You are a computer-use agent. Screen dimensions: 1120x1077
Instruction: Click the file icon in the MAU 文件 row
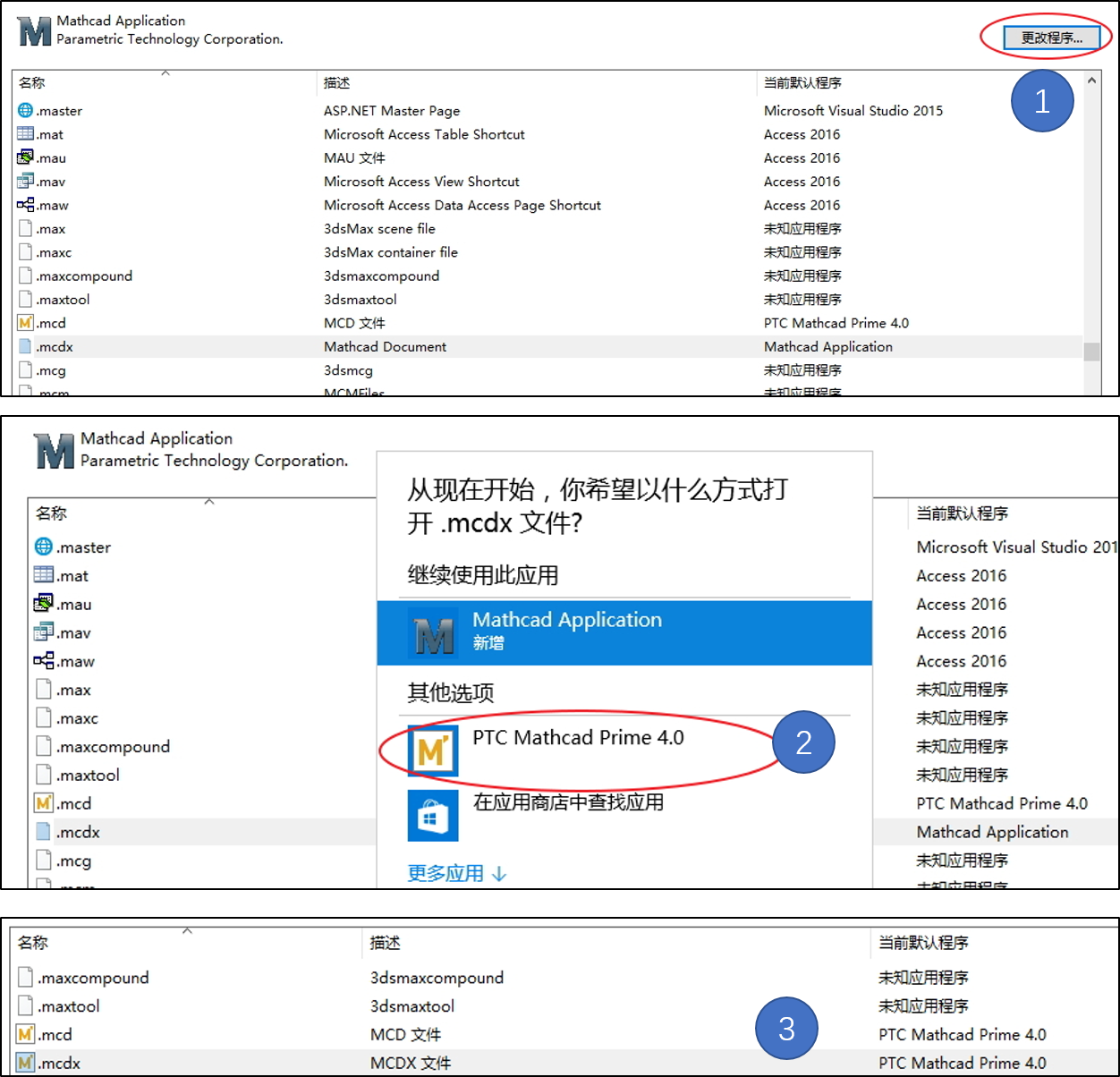click(26, 157)
